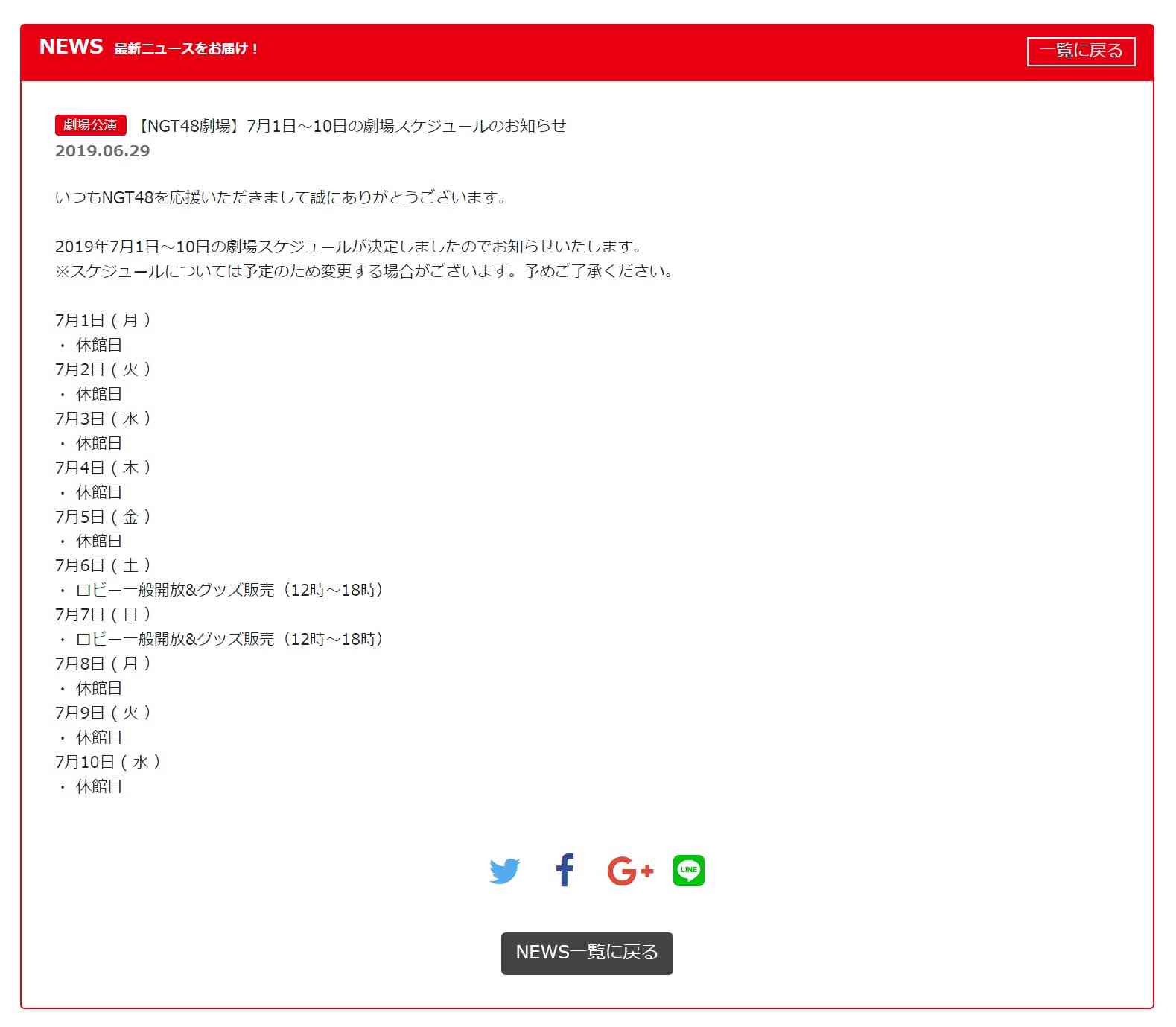The height and width of the screenshot is (1027, 1176).
Task: Click the いつもNGT48を応援 greeting sentence
Action: point(282,197)
